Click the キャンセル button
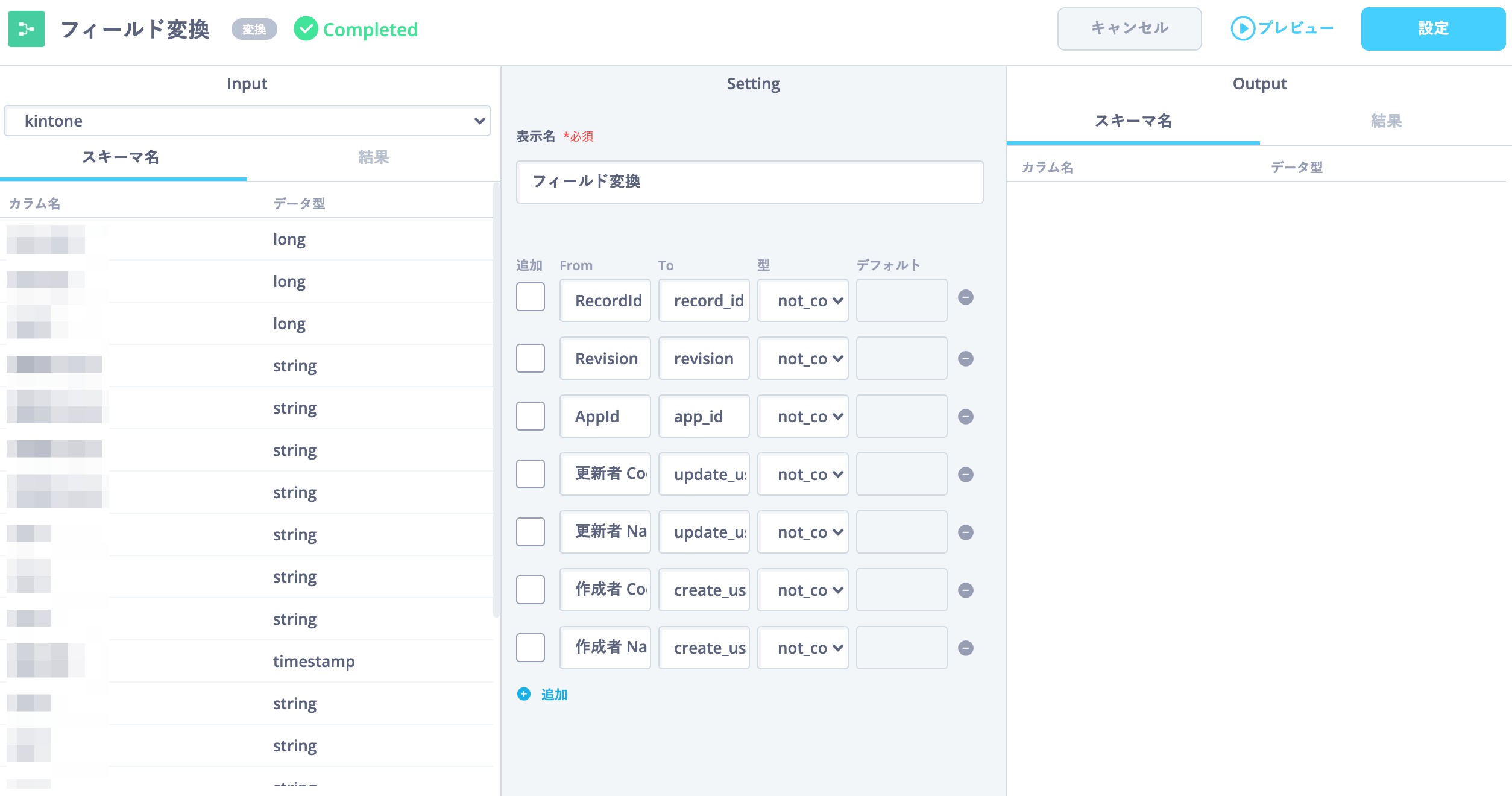Screen dimensions: 1512x796 coord(1130,28)
